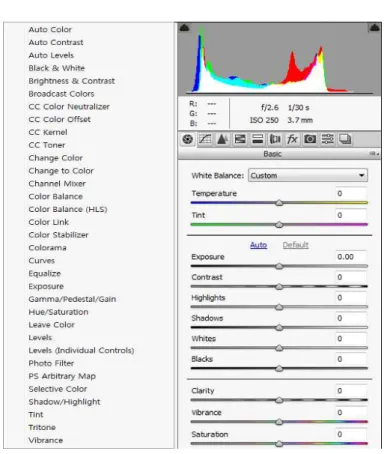Open the Detail panel triangle icon
Image resolution: width=387 pixels, height=454 pixels.
point(222,139)
